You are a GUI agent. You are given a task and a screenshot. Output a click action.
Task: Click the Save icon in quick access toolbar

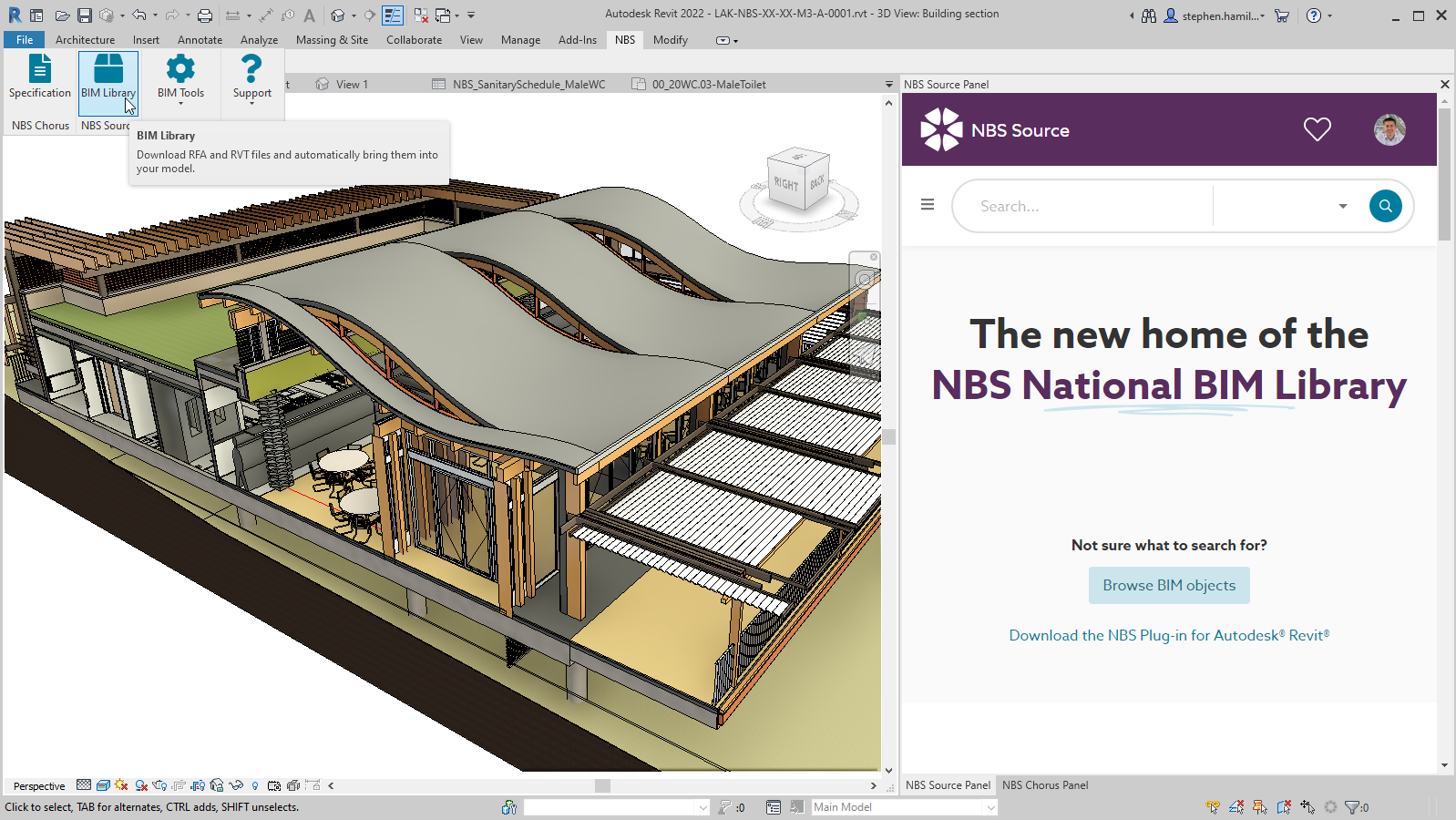tap(84, 15)
